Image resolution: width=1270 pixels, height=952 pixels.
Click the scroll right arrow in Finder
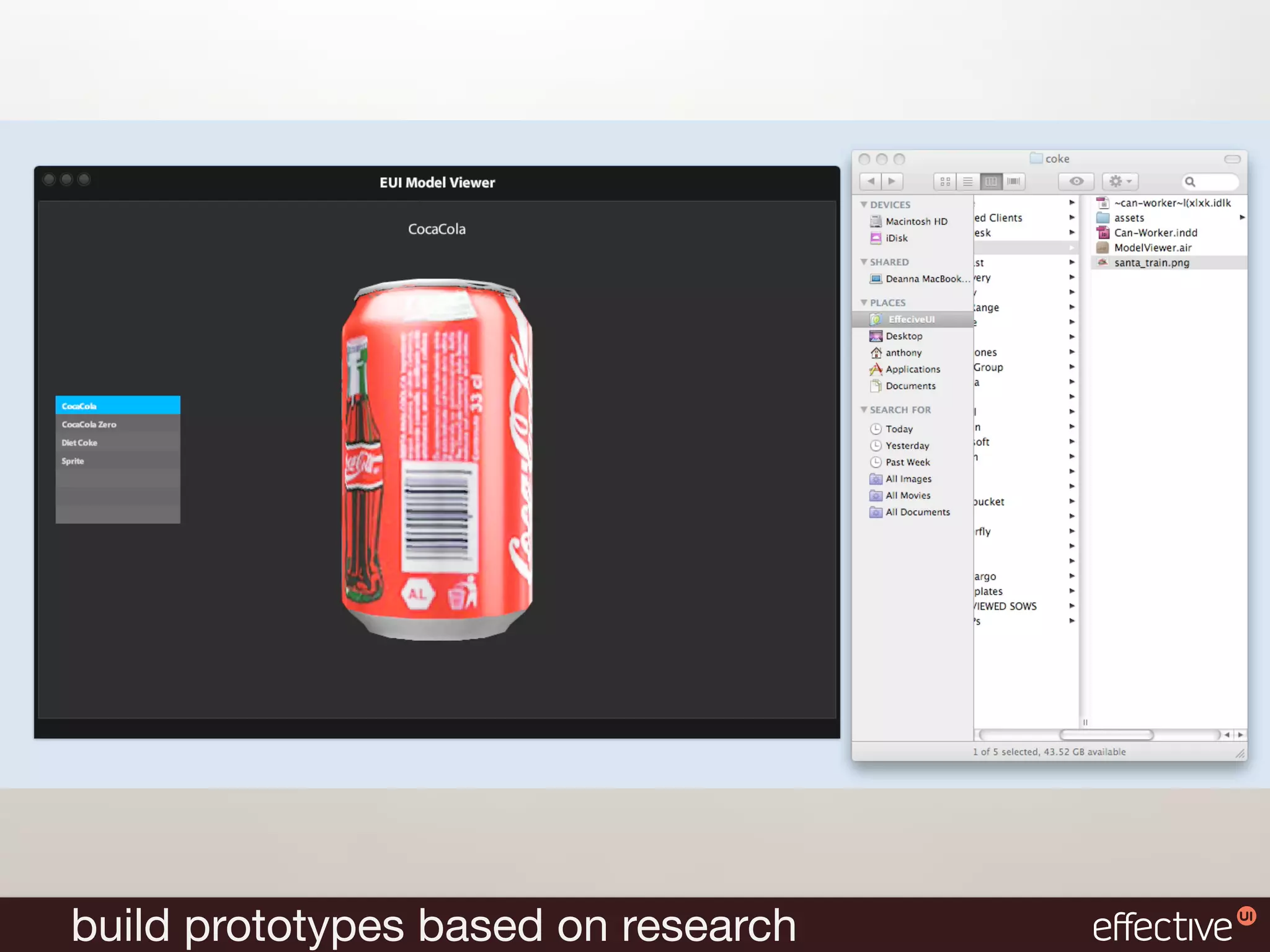(x=1240, y=735)
